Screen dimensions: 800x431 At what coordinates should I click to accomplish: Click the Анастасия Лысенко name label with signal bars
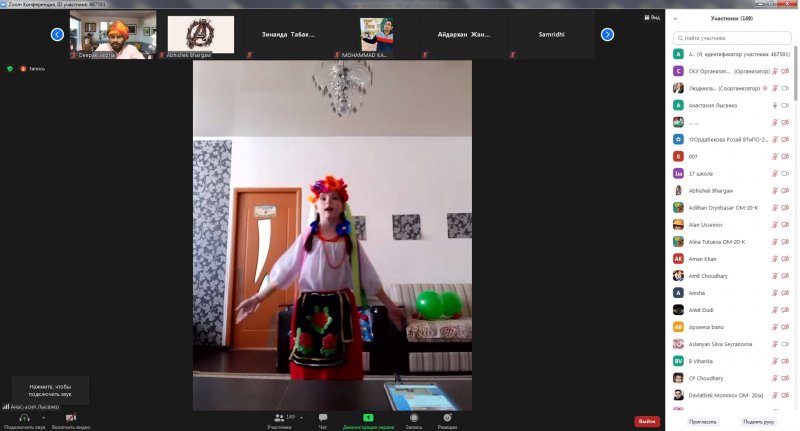[x=31, y=407]
